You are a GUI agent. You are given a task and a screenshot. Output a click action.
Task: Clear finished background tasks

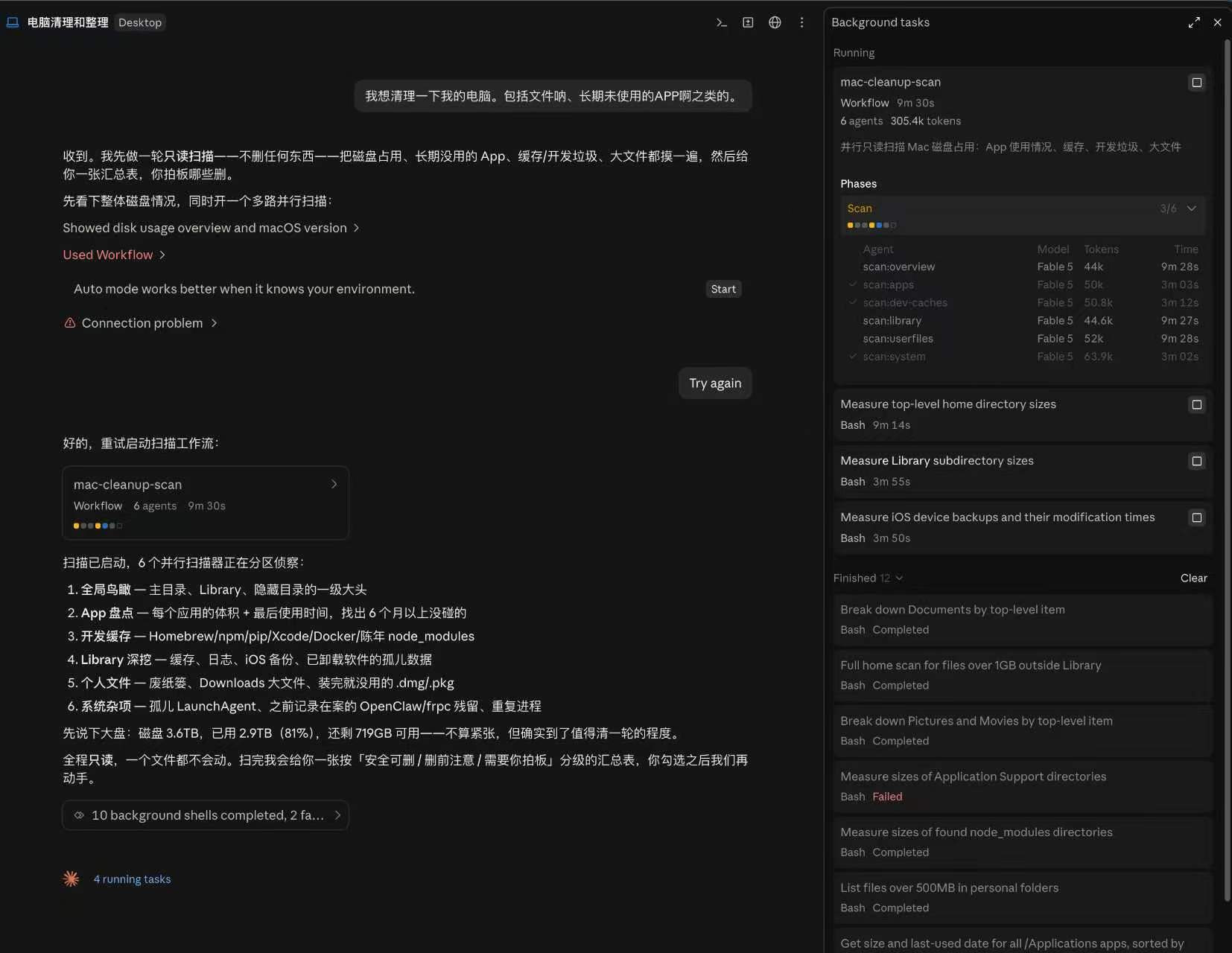click(x=1193, y=579)
